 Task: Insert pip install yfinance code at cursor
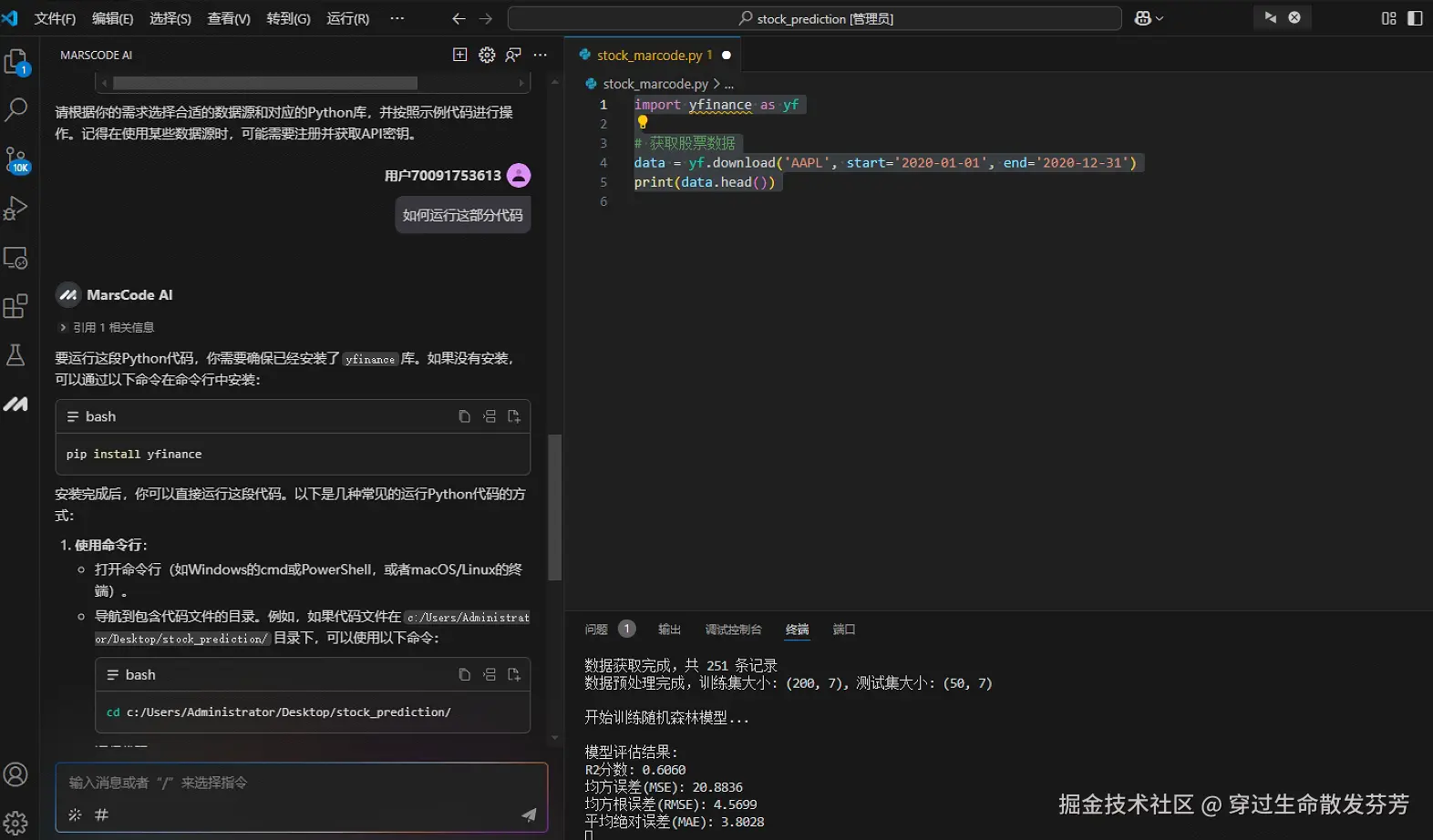tap(490, 416)
